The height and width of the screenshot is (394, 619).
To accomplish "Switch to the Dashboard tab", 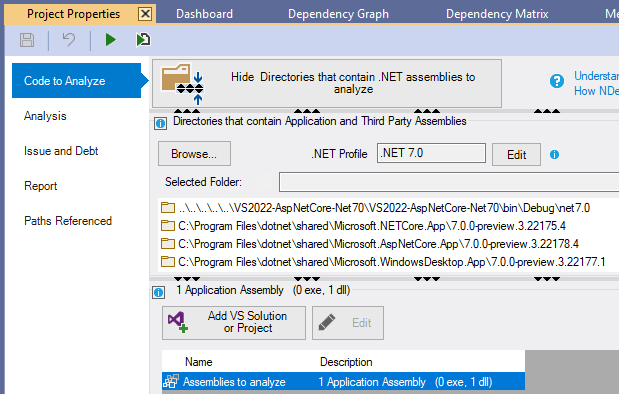I will (204, 14).
